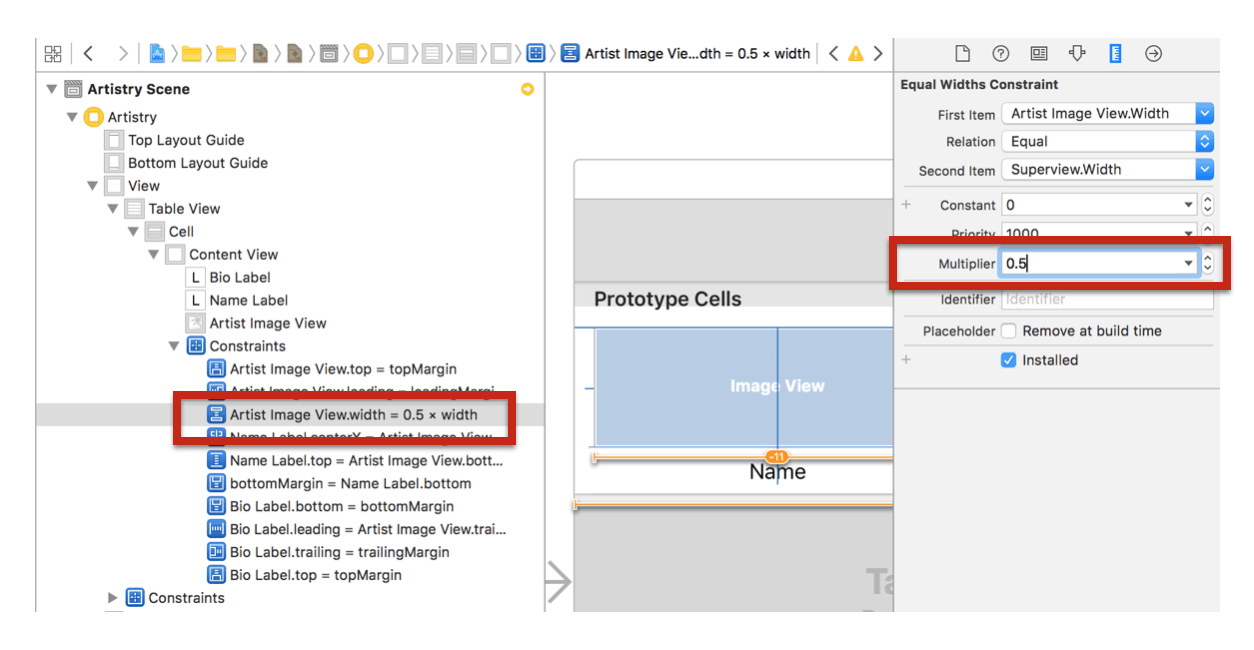Switch to the Identity inspector
This screenshot has height=650, width=1254.
(1039, 54)
